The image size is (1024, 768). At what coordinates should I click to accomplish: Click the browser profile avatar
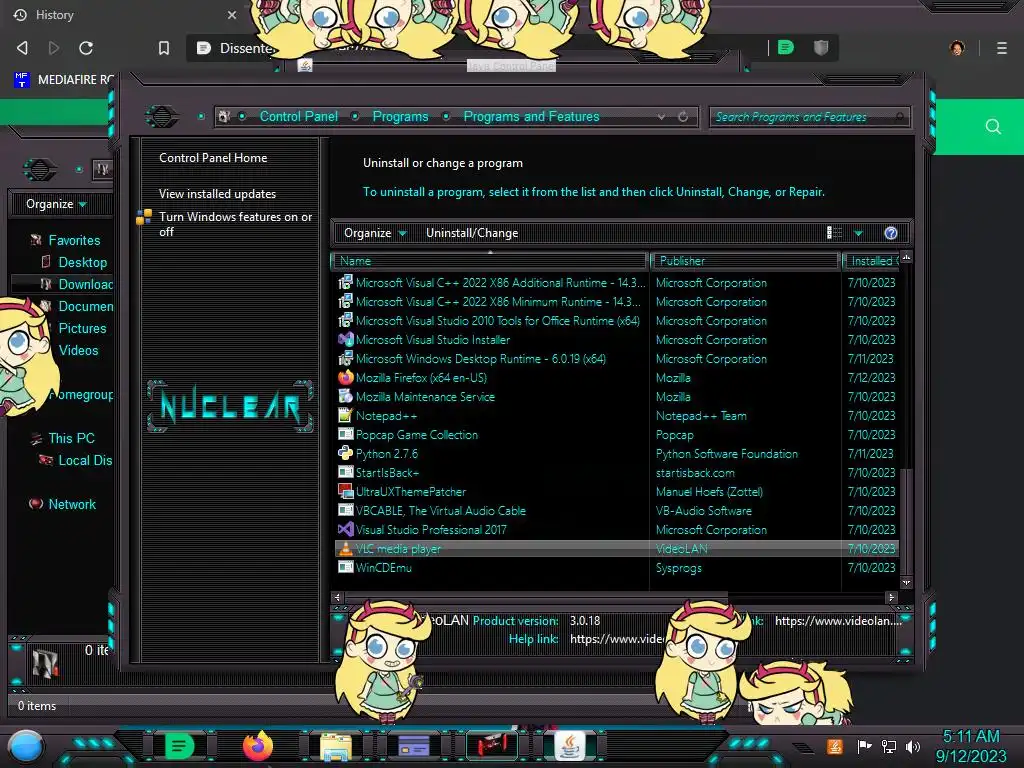tap(957, 48)
